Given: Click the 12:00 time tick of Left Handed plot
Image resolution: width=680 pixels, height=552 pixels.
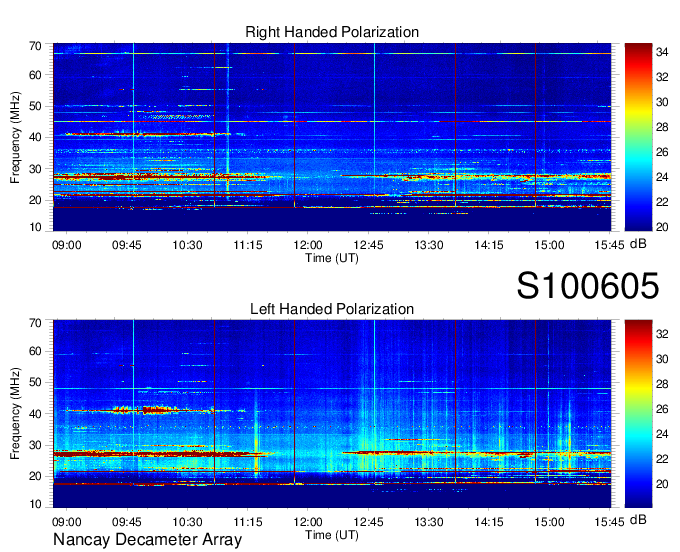Looking at the screenshot, I should coord(308,522).
